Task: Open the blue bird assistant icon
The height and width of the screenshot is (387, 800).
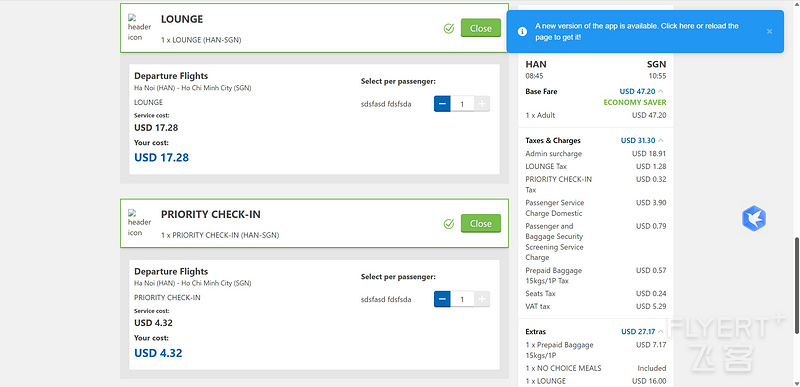Action: 754,218
